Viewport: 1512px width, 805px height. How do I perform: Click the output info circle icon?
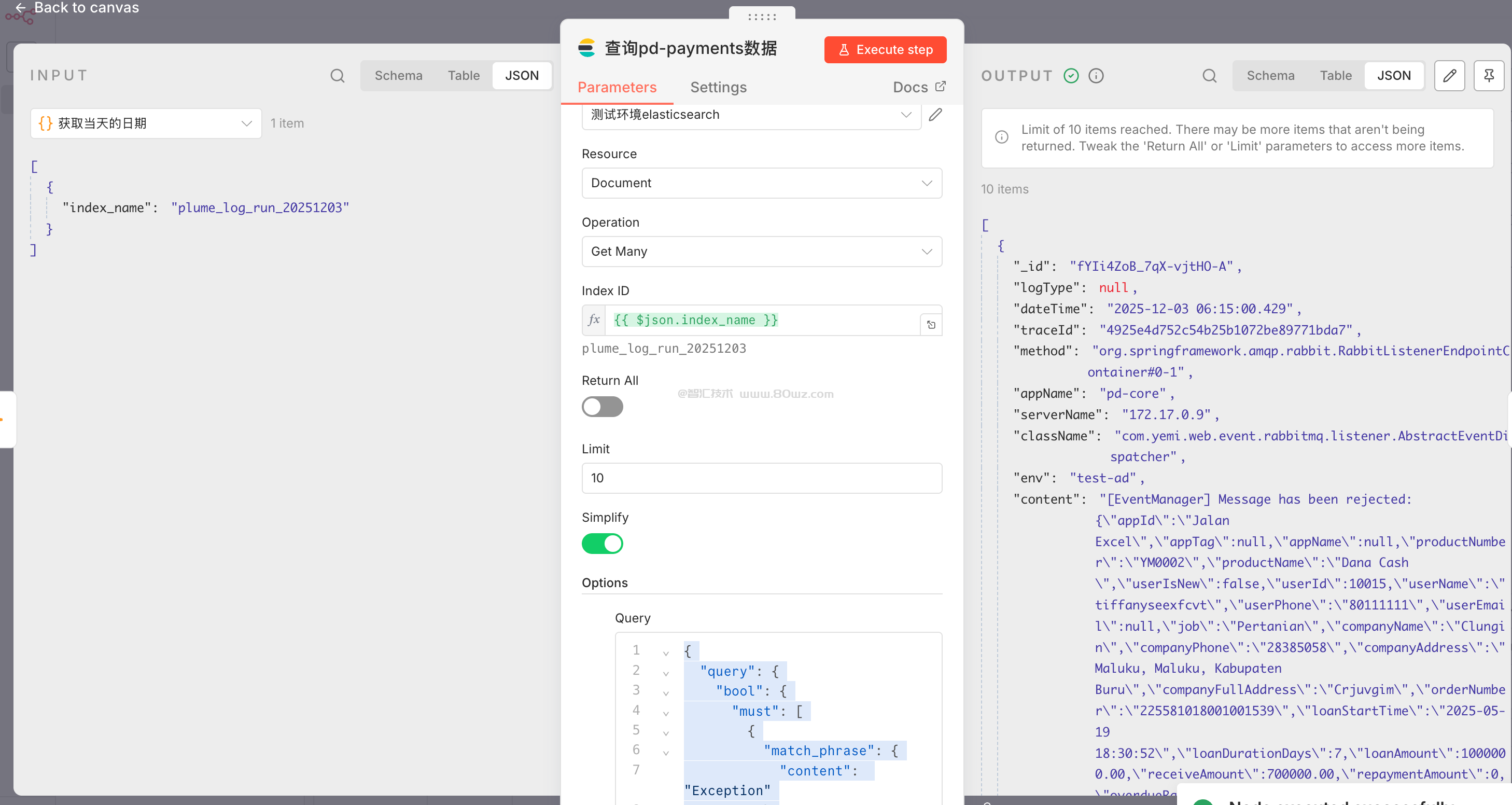1096,76
